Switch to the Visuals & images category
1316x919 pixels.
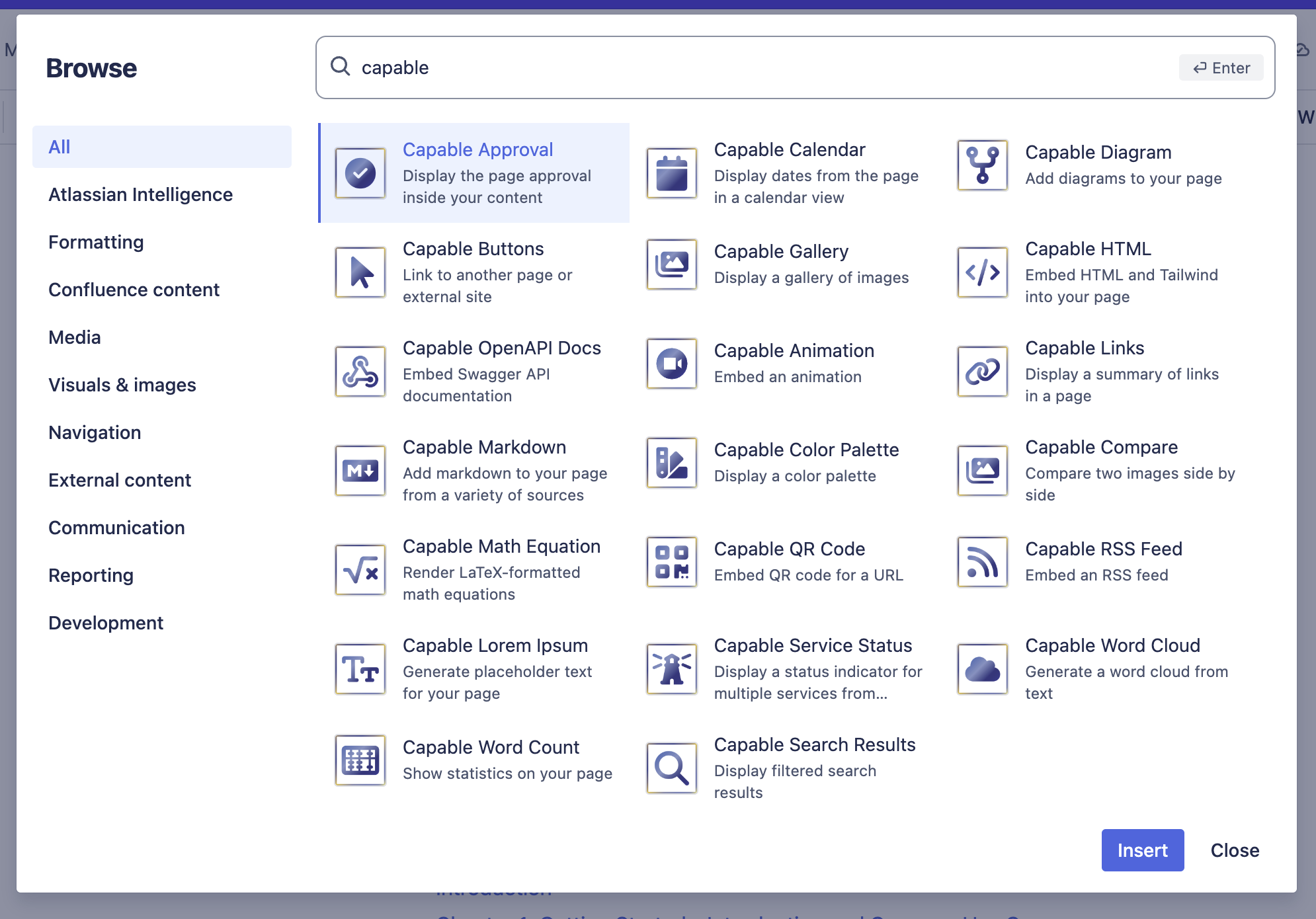122,385
